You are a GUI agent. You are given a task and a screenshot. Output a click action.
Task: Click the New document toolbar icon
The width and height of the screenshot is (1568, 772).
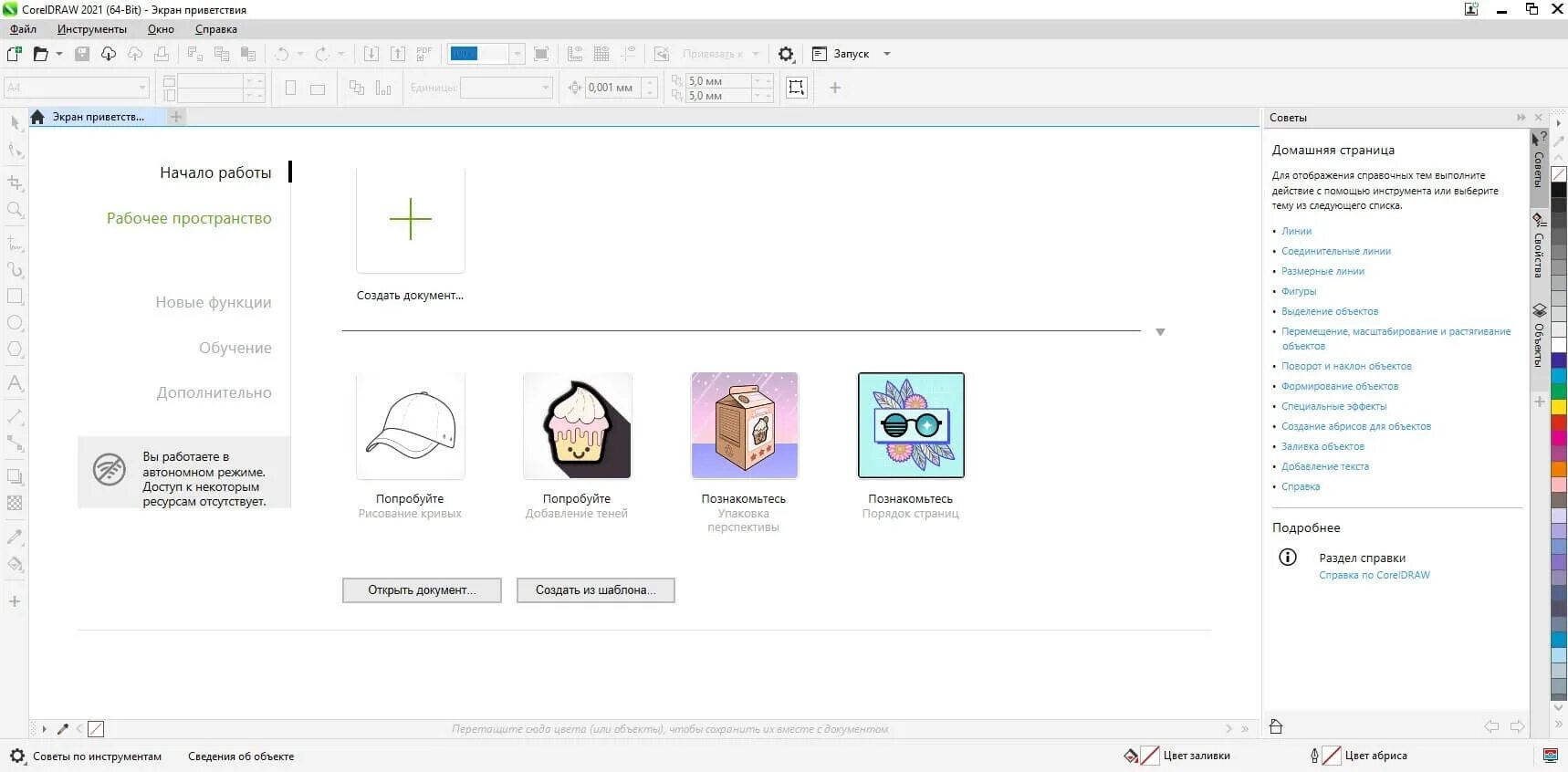point(15,54)
